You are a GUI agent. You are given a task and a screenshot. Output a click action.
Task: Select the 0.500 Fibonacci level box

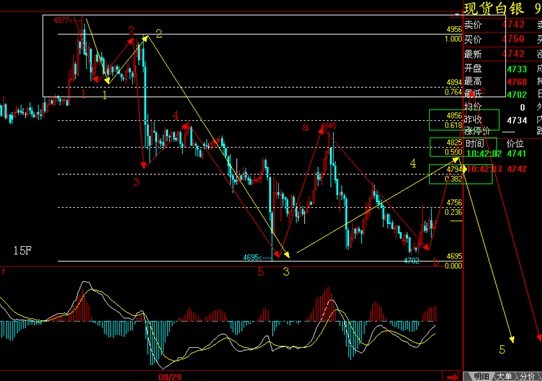tap(463, 147)
